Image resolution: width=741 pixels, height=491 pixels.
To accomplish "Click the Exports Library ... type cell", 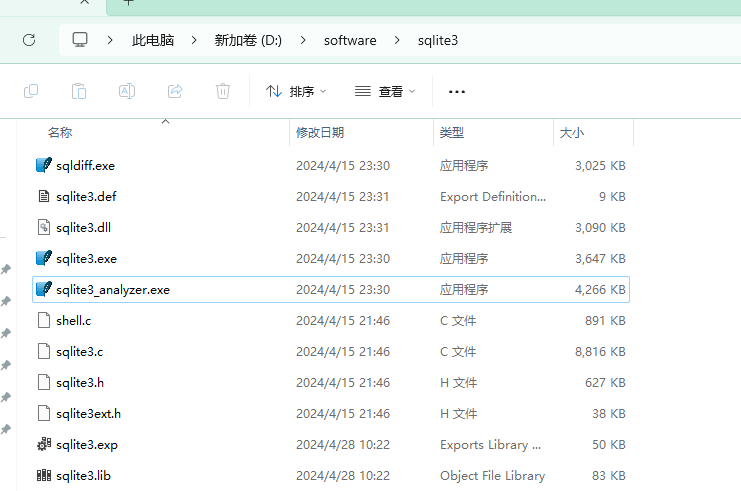I will (491, 445).
